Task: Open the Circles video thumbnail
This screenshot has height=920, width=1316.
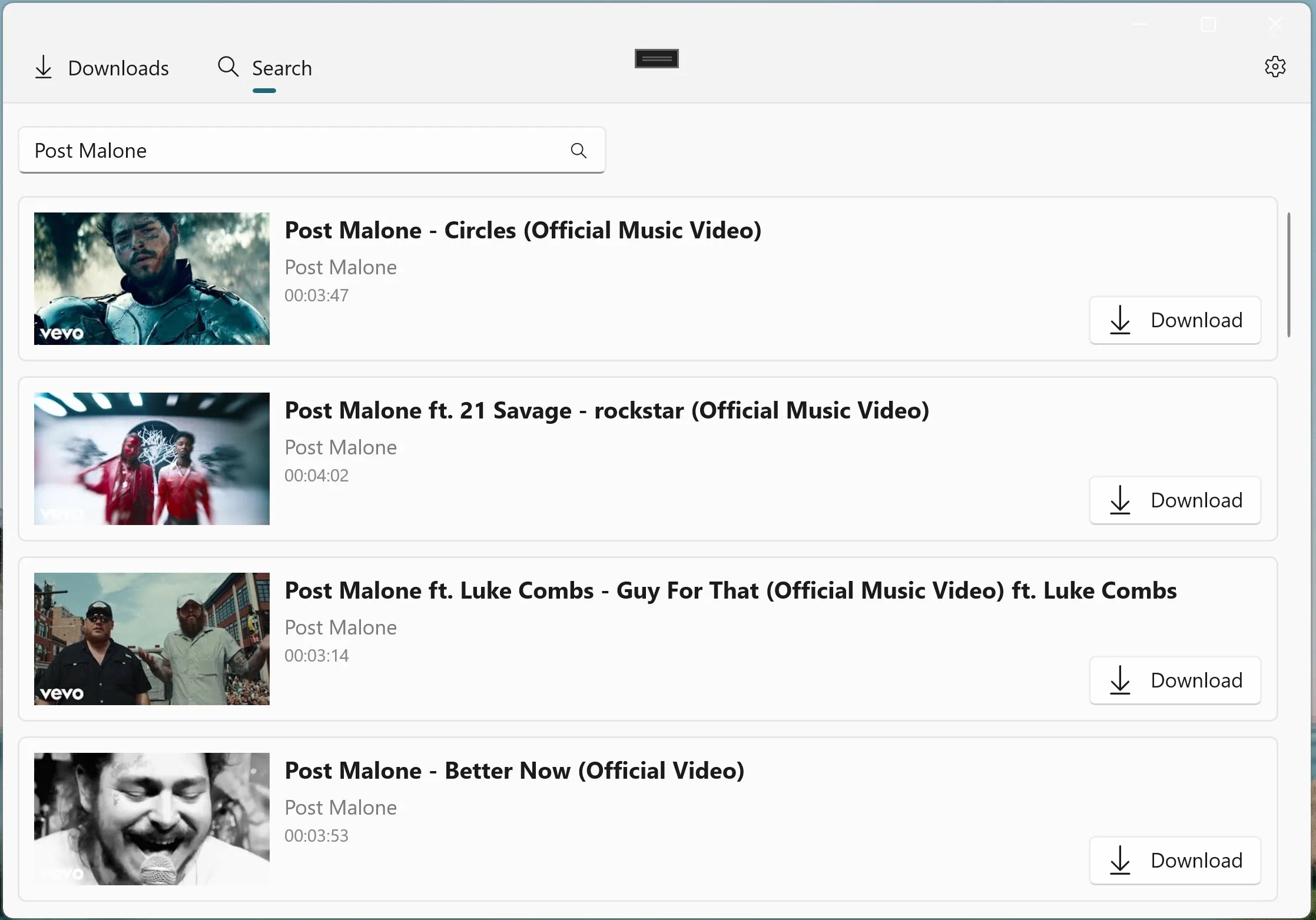Action: click(x=152, y=278)
